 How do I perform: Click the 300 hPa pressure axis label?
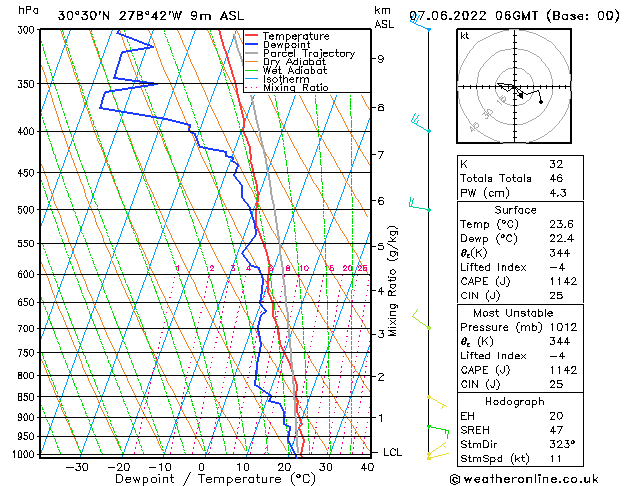[28, 30]
